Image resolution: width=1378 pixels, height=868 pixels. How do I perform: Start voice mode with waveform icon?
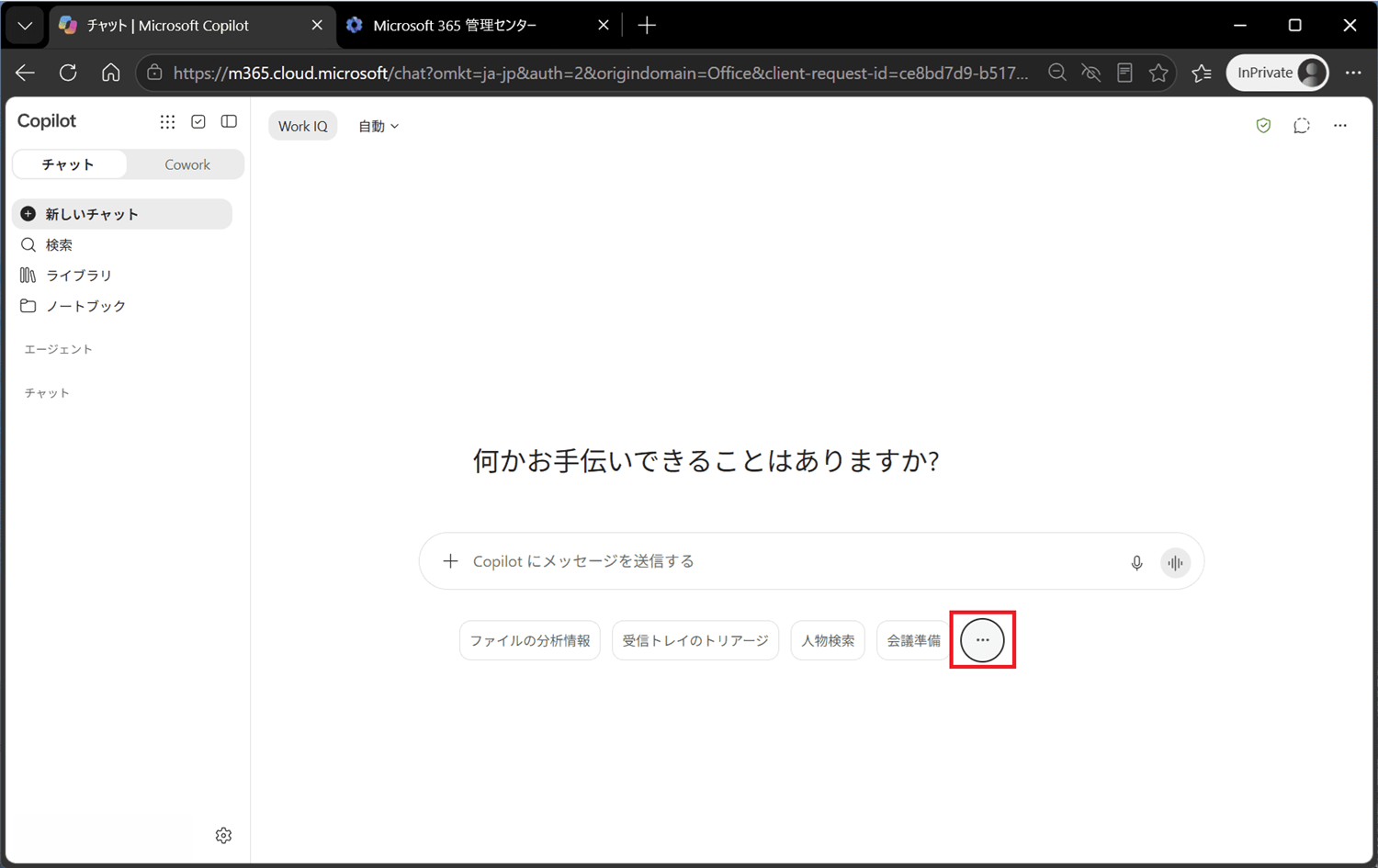coord(1175,562)
